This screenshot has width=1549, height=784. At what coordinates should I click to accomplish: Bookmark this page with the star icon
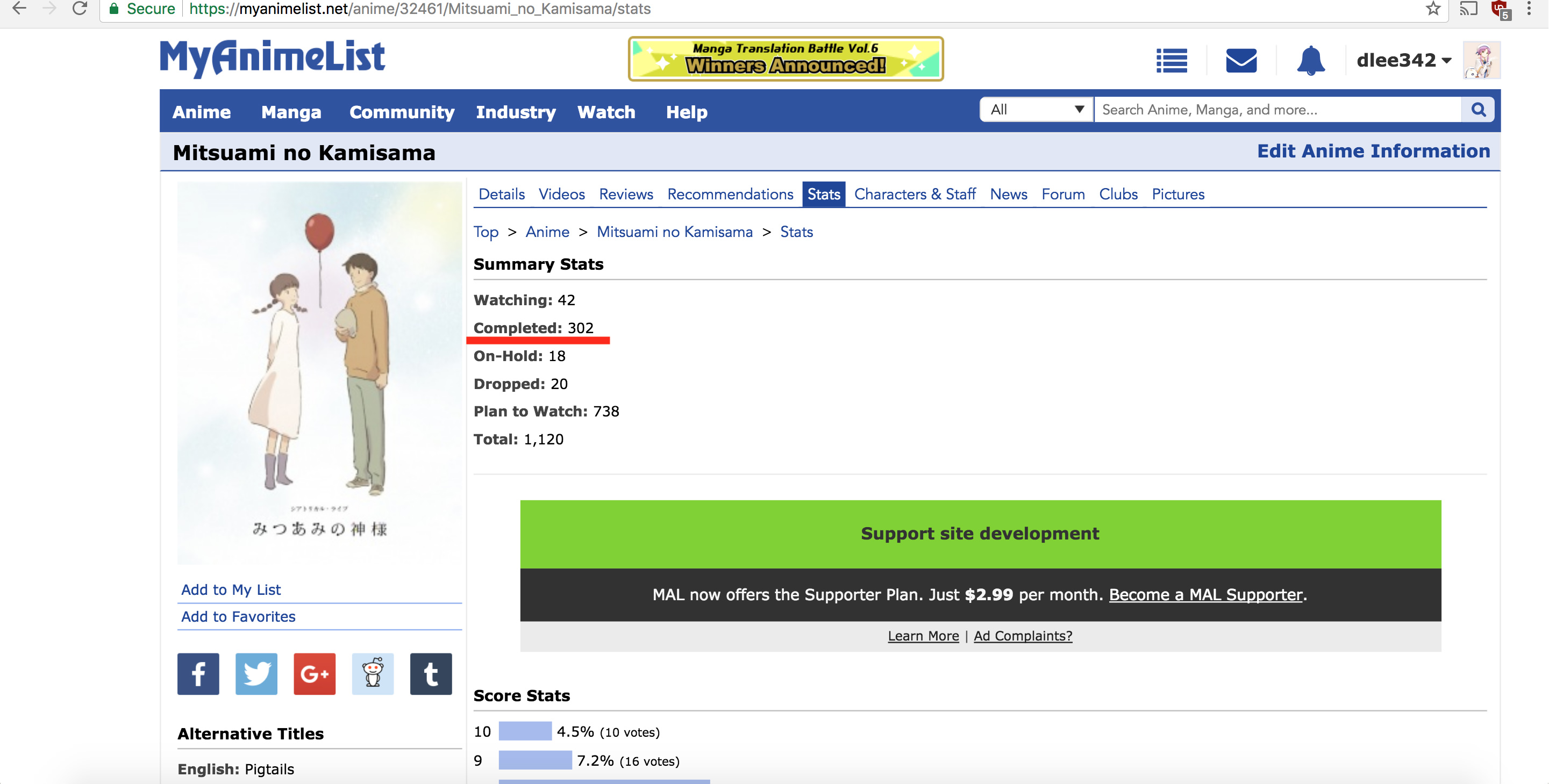[1433, 9]
